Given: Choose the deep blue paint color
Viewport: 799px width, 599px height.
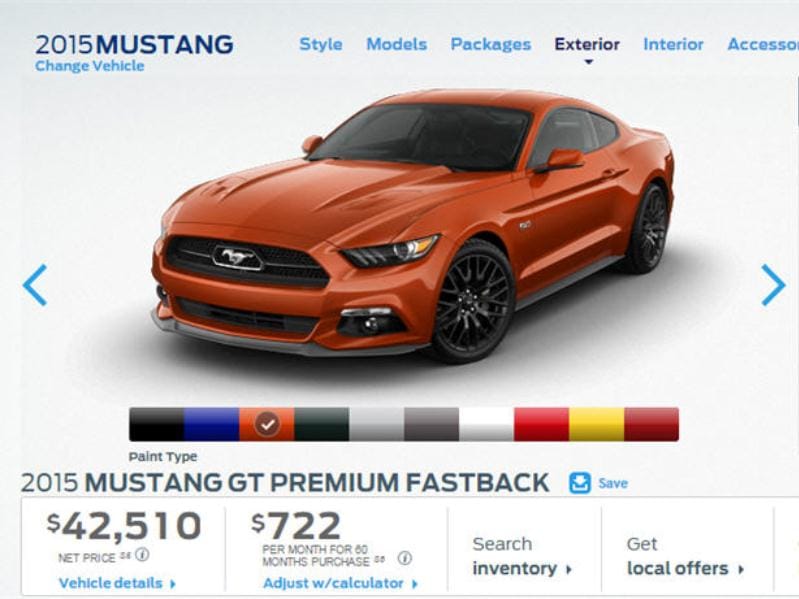Looking at the screenshot, I should pyautogui.click(x=211, y=424).
